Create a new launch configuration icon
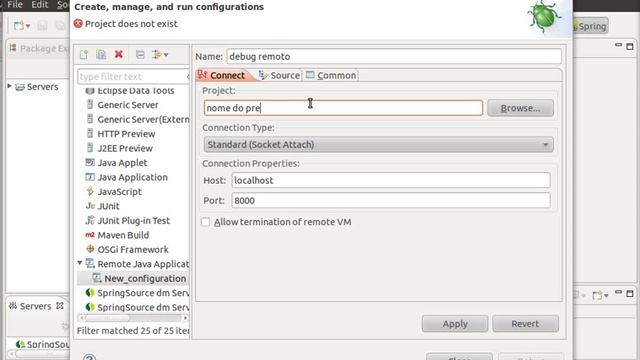This screenshot has height=360, width=640. (x=84, y=54)
